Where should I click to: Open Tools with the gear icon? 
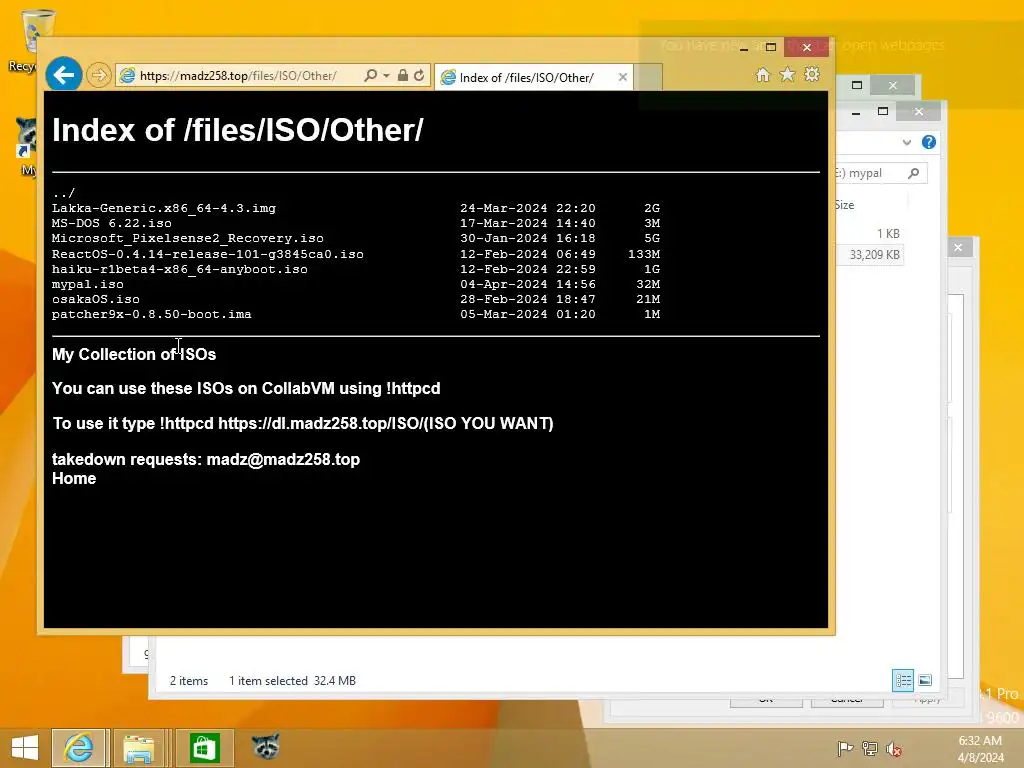coord(812,74)
